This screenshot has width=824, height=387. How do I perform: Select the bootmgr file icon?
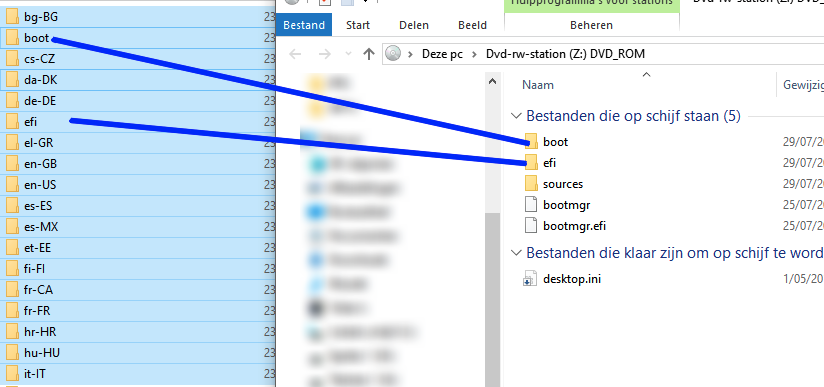pyautogui.click(x=531, y=205)
